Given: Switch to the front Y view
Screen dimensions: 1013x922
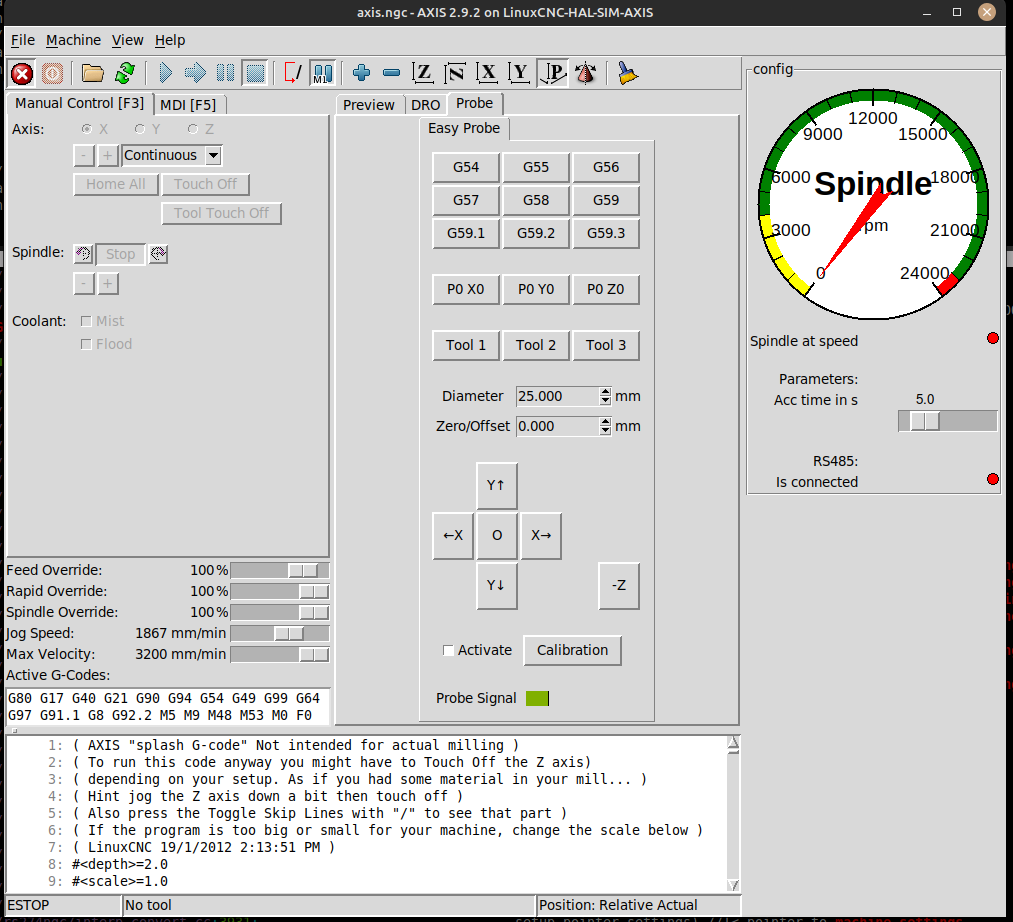Looking at the screenshot, I should (x=519, y=73).
